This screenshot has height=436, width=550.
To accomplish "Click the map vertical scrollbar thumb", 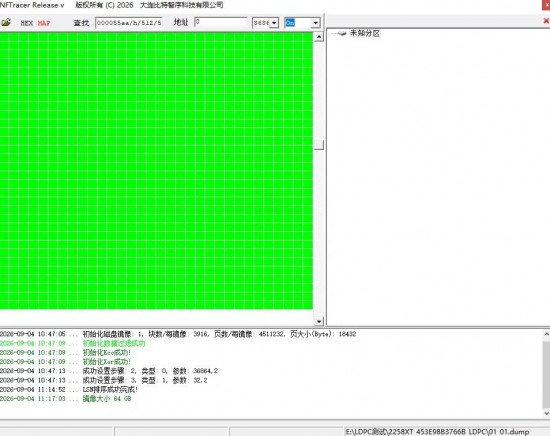I will coord(318,145).
